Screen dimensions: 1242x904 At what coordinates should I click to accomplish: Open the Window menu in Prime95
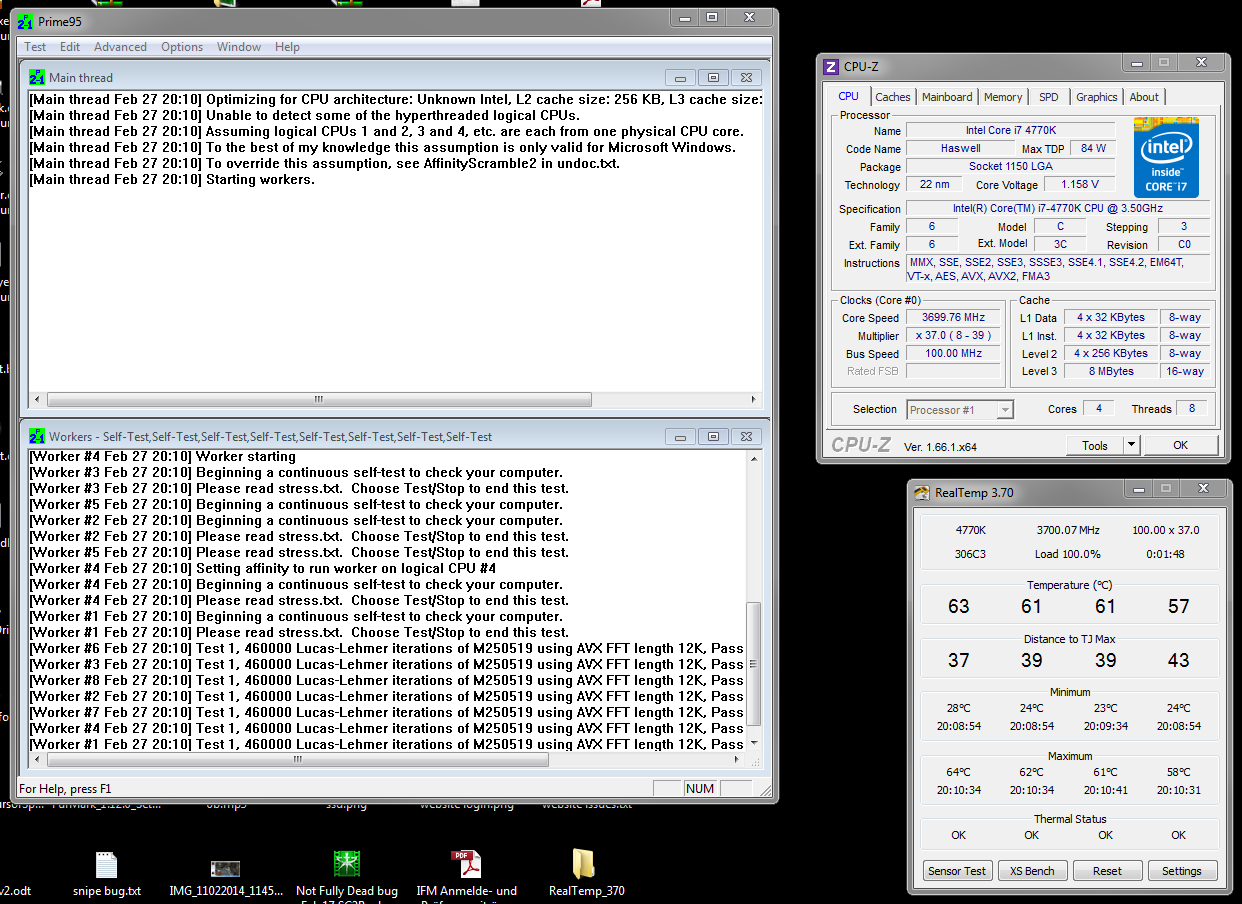pyautogui.click(x=239, y=47)
